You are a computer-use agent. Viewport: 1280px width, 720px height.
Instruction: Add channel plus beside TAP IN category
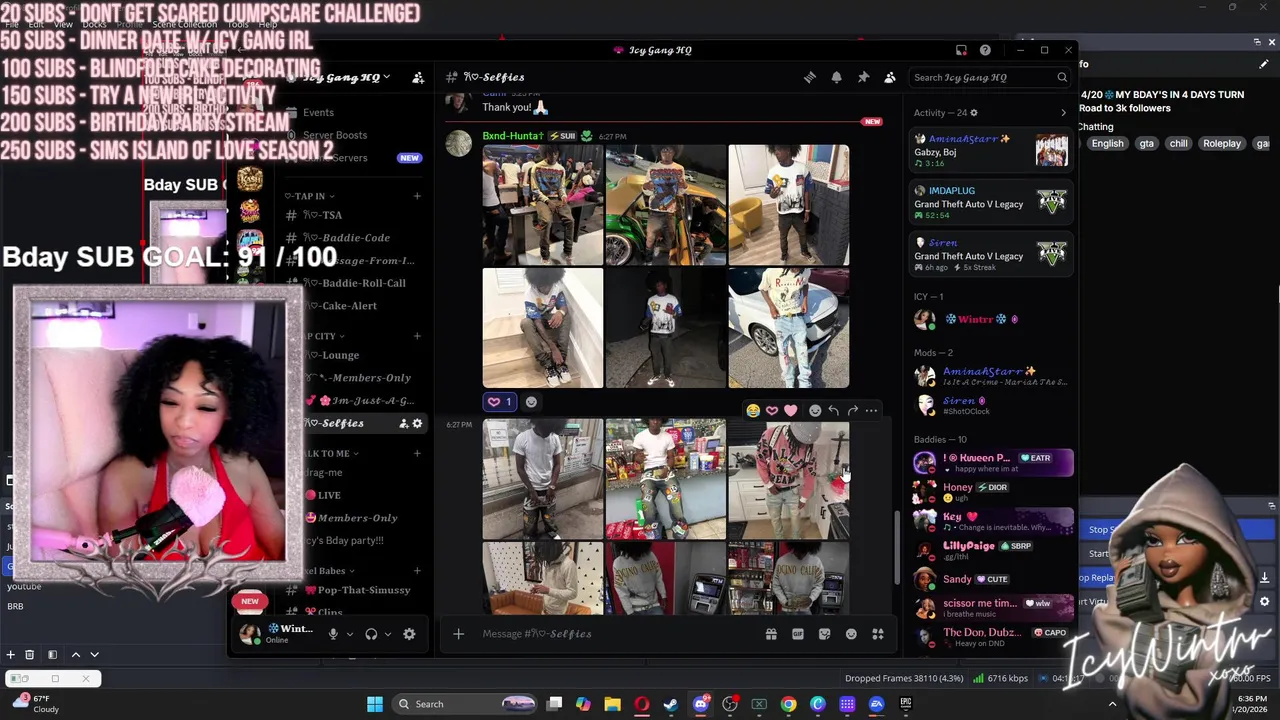pos(417,196)
